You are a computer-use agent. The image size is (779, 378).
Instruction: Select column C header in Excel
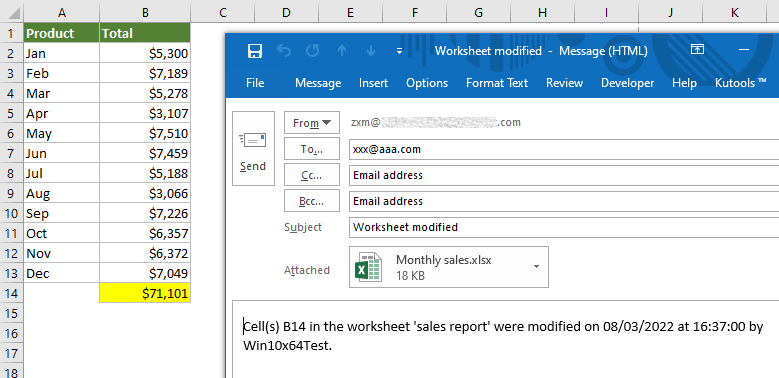(x=223, y=12)
